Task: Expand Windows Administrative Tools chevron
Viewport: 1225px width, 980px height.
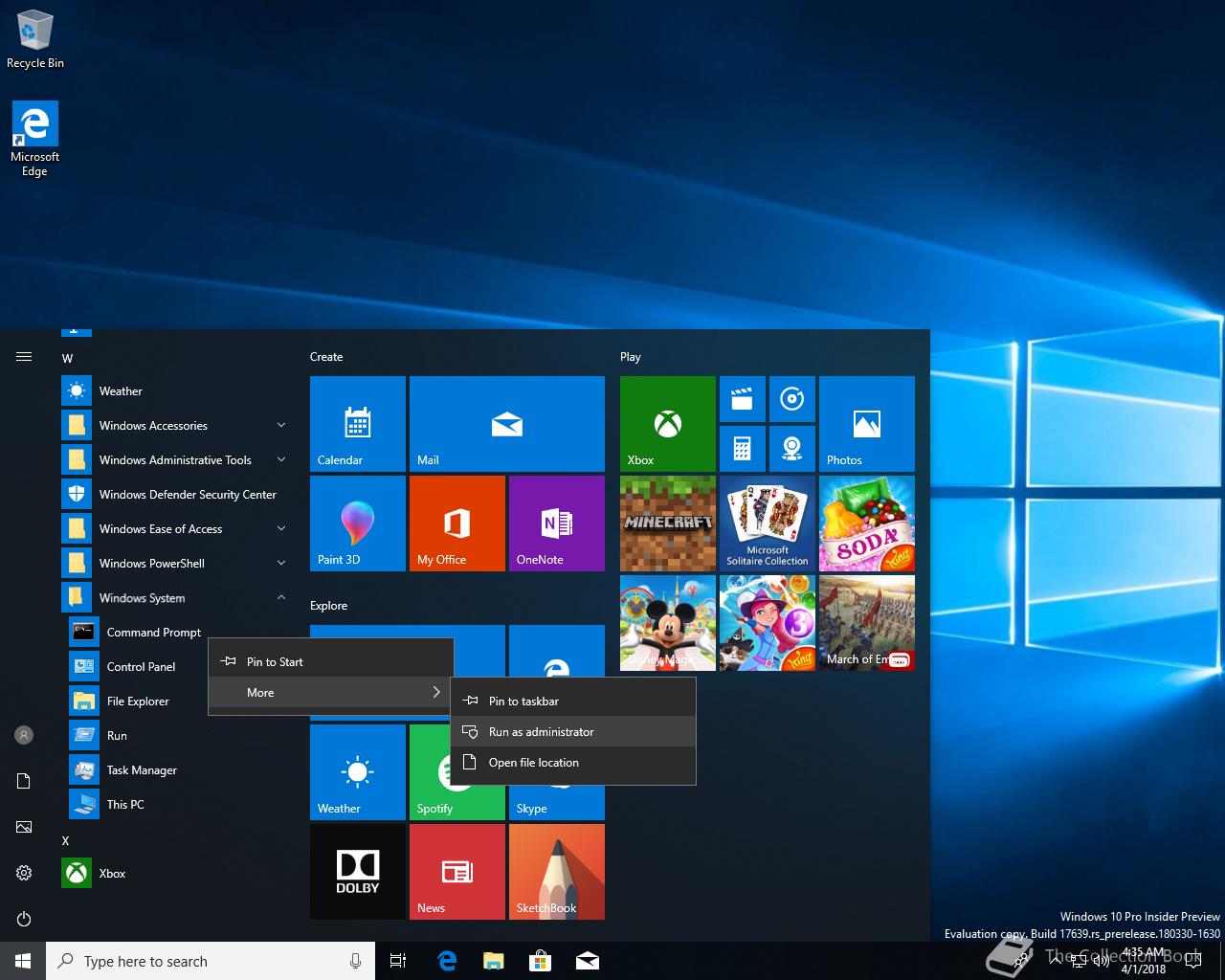Action: (281, 459)
